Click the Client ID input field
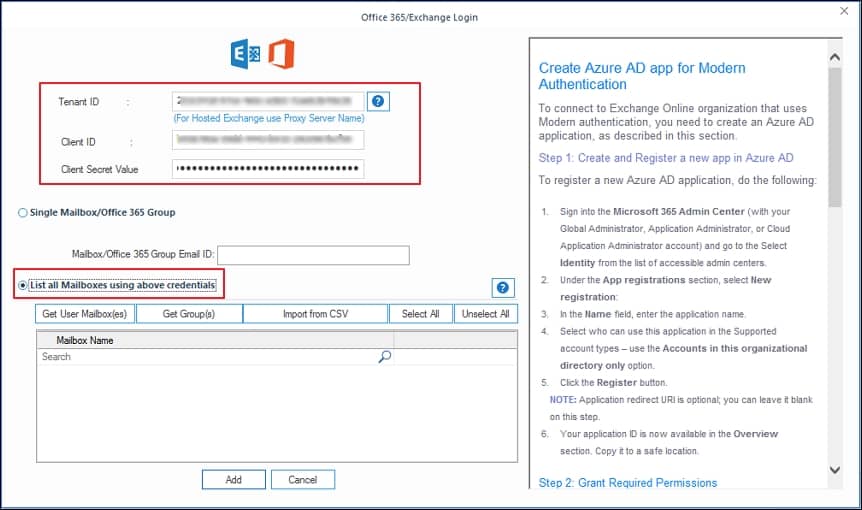The height and width of the screenshot is (510, 862). [268, 140]
